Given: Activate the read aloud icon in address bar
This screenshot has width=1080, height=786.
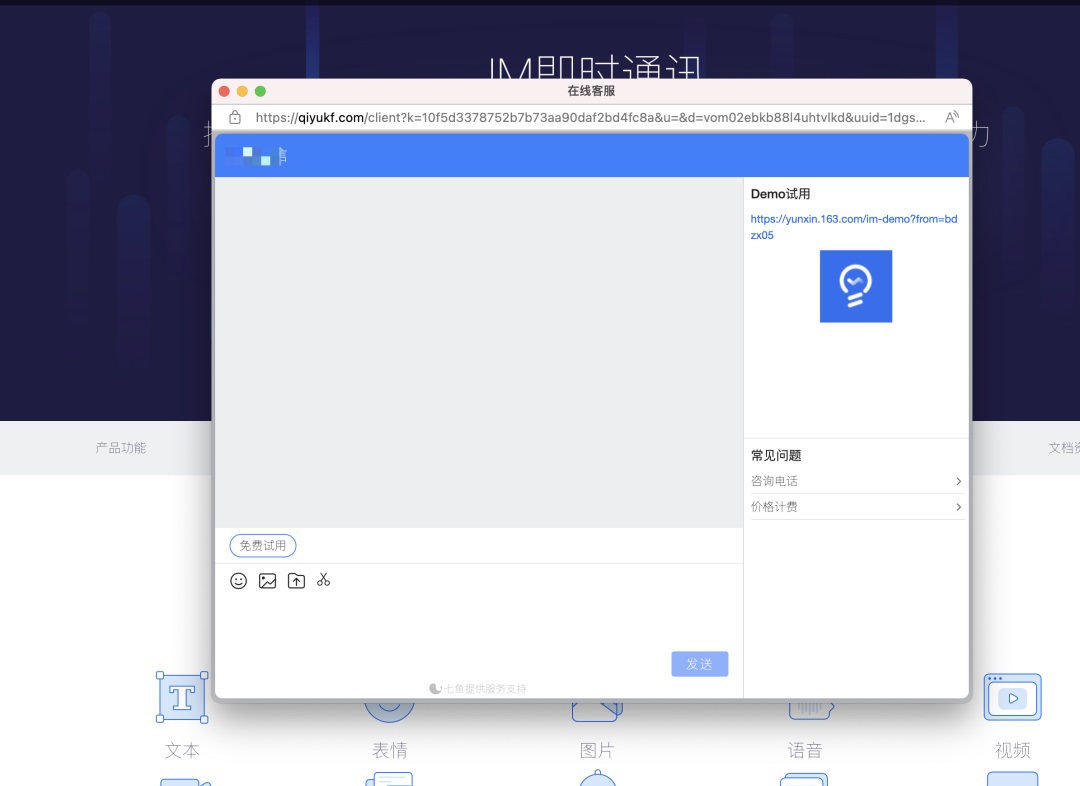Looking at the screenshot, I should point(952,117).
